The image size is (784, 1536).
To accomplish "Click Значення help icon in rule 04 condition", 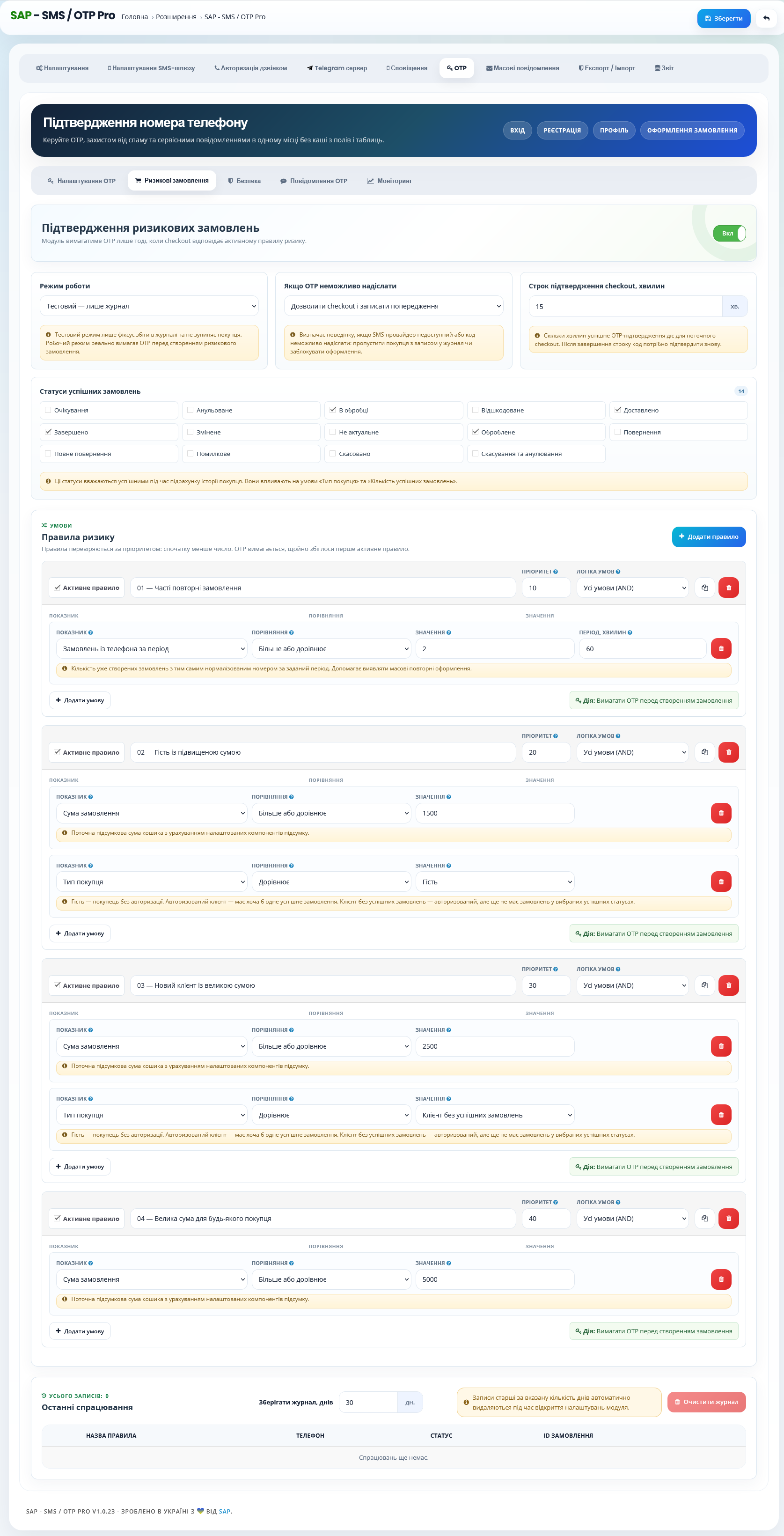I will 448,1263.
